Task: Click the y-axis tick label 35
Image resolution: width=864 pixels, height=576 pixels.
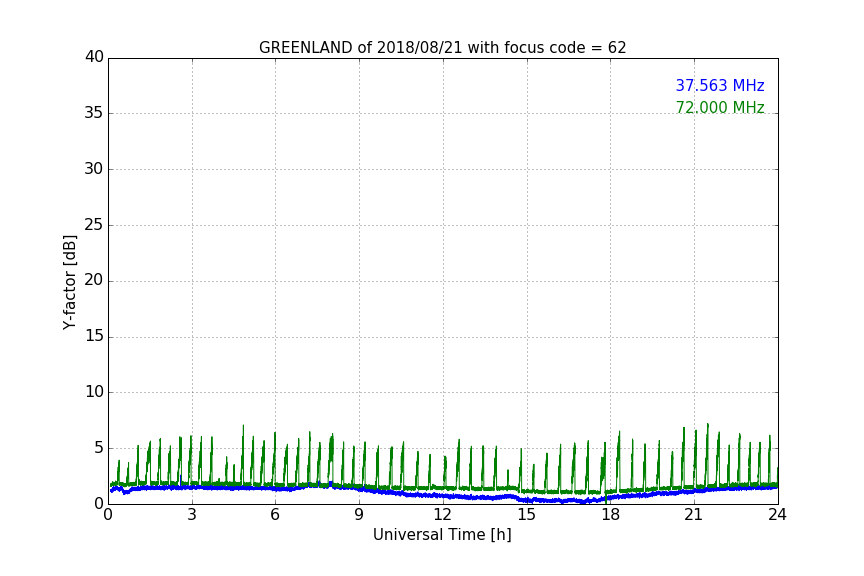Action: click(x=94, y=113)
